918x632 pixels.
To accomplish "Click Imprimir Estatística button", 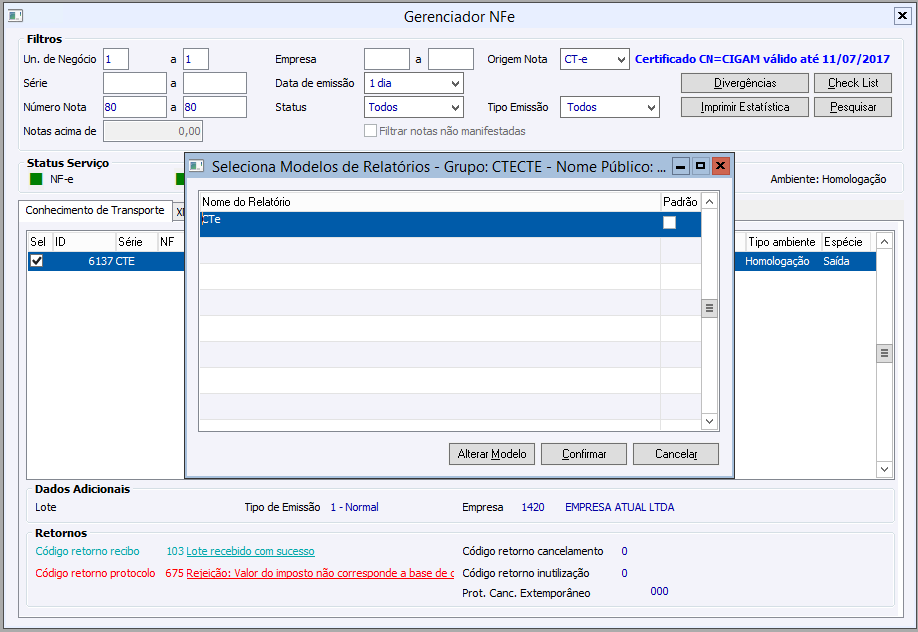I will [745, 107].
